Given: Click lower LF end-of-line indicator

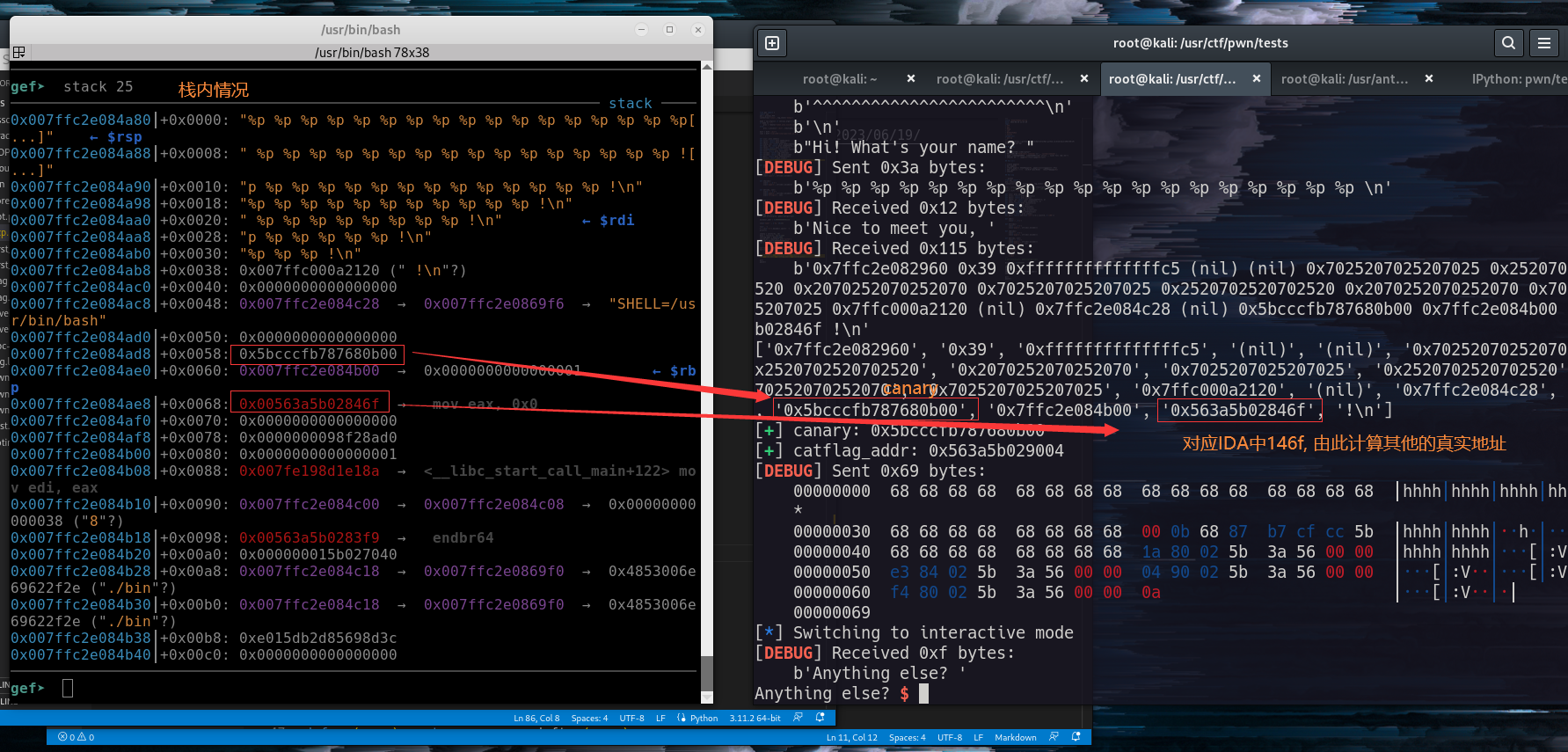Looking at the screenshot, I should (x=978, y=738).
